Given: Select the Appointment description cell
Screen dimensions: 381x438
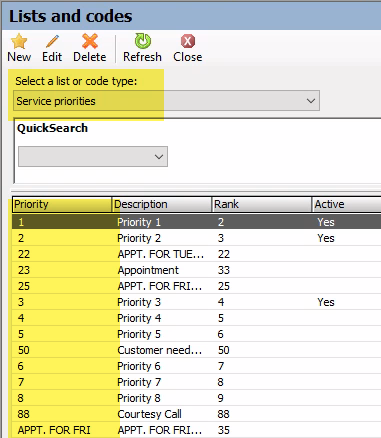Looking at the screenshot, I should tap(148, 270).
